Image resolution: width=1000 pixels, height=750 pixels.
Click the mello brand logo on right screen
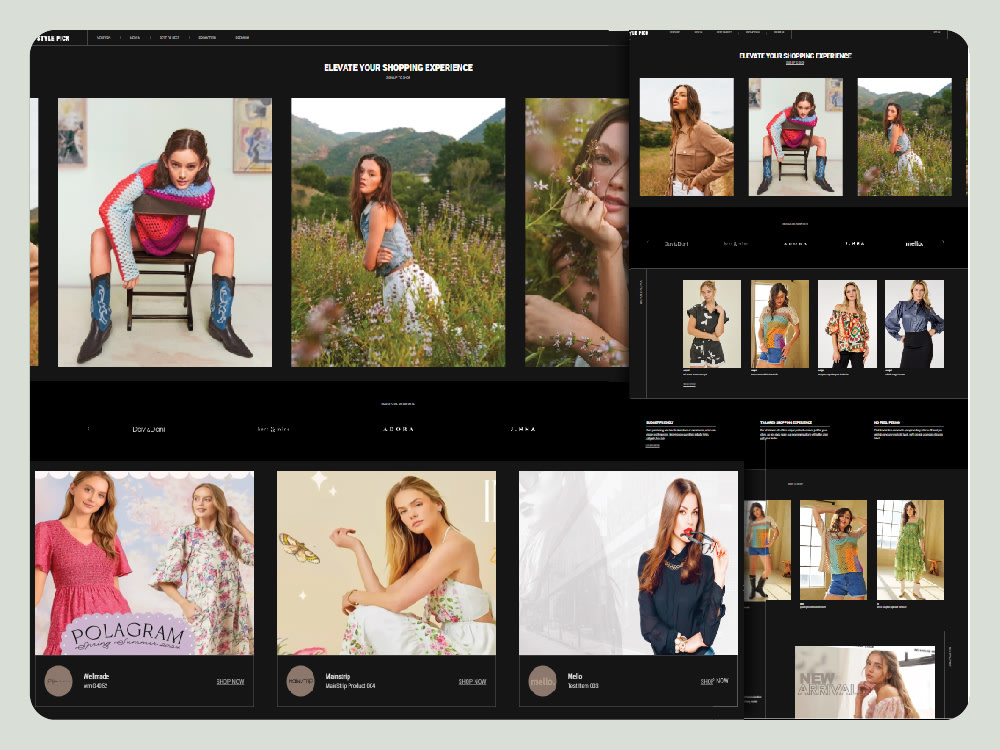[914, 244]
